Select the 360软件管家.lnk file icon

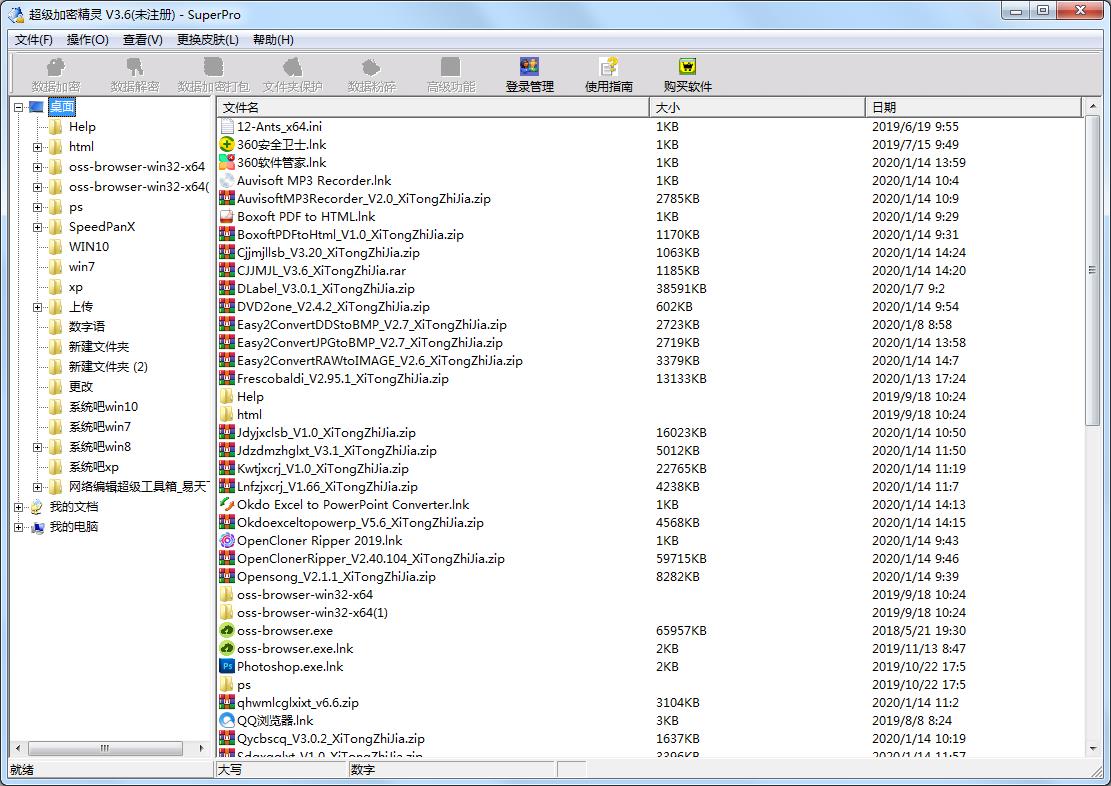(227, 162)
